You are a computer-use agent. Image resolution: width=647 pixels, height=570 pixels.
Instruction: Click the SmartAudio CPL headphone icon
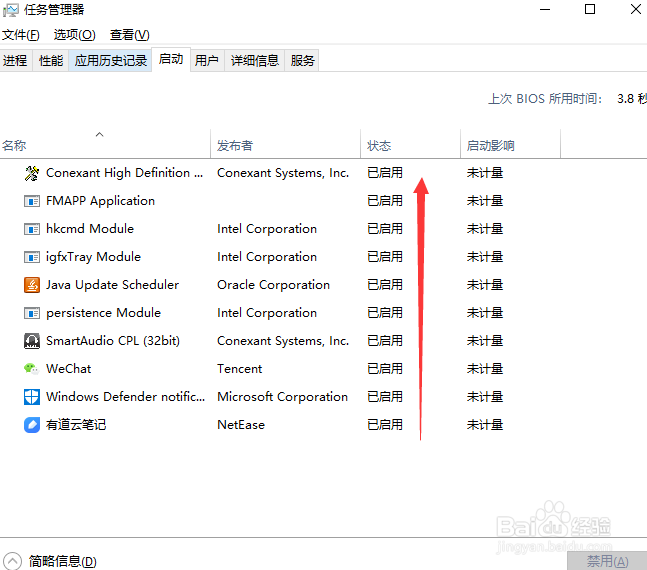coord(32,341)
